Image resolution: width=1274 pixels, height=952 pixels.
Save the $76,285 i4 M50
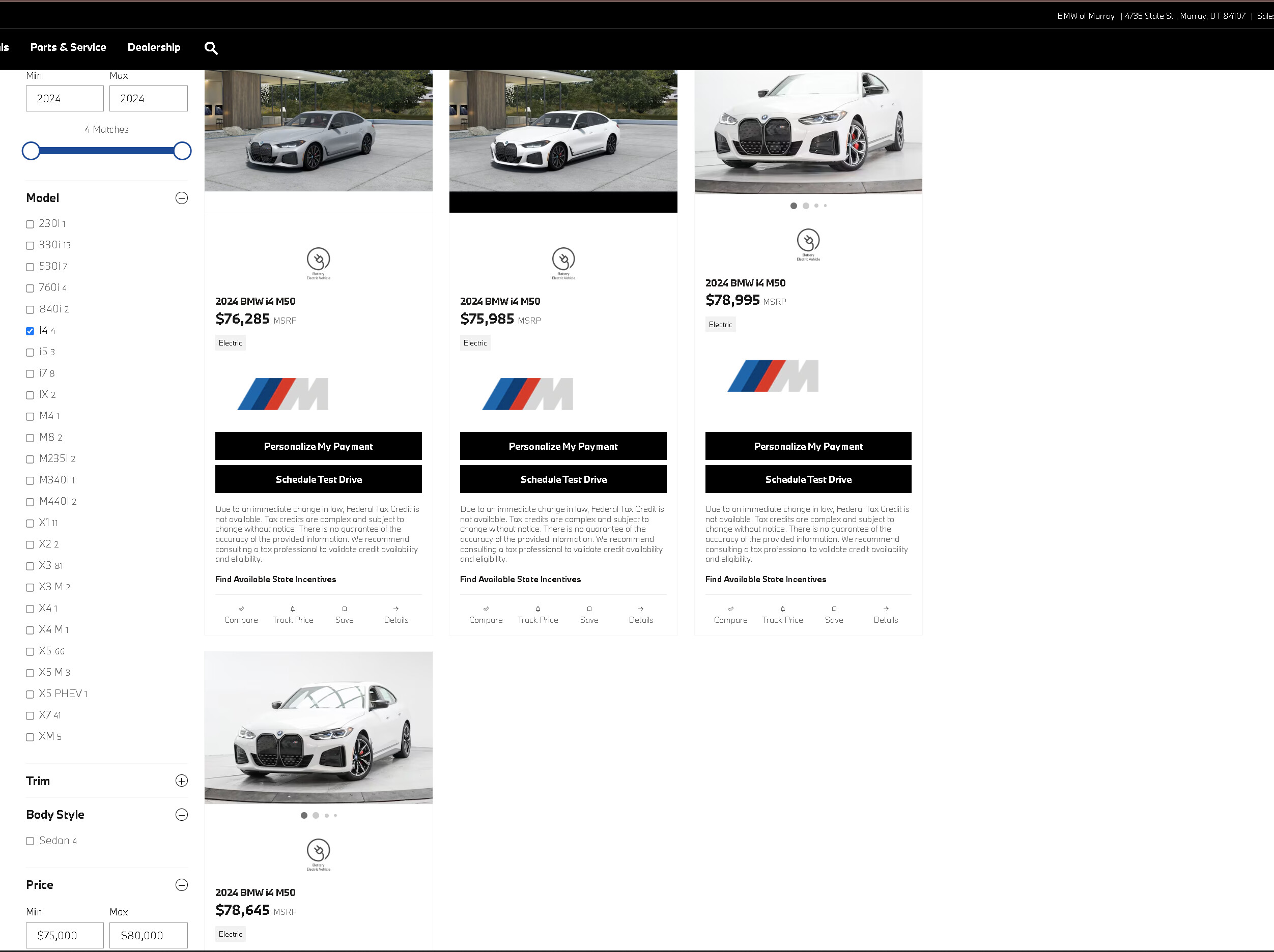coord(345,615)
